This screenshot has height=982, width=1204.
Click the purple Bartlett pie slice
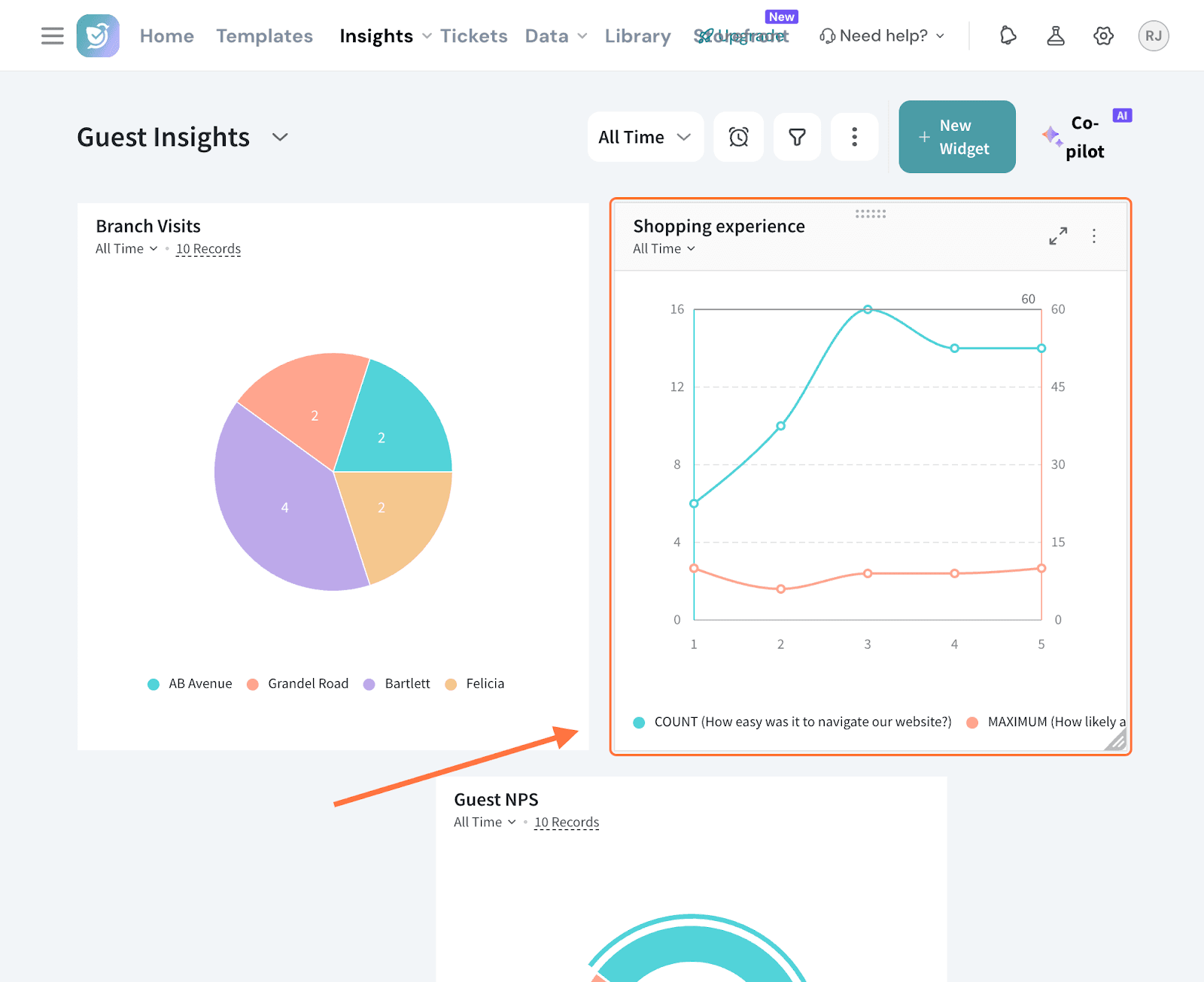(278, 512)
